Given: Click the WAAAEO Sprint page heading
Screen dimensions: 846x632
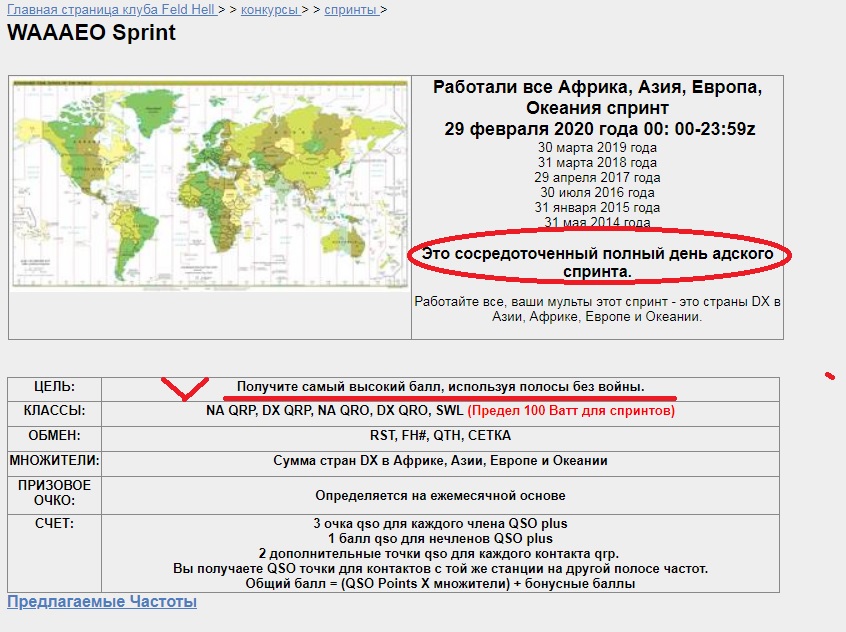Looking at the screenshot, I should (91, 32).
